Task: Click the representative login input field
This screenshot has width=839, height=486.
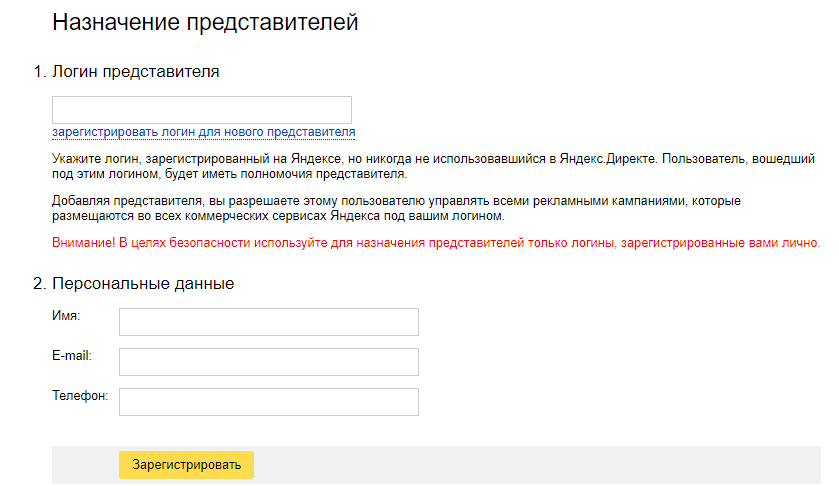Action: pos(201,110)
